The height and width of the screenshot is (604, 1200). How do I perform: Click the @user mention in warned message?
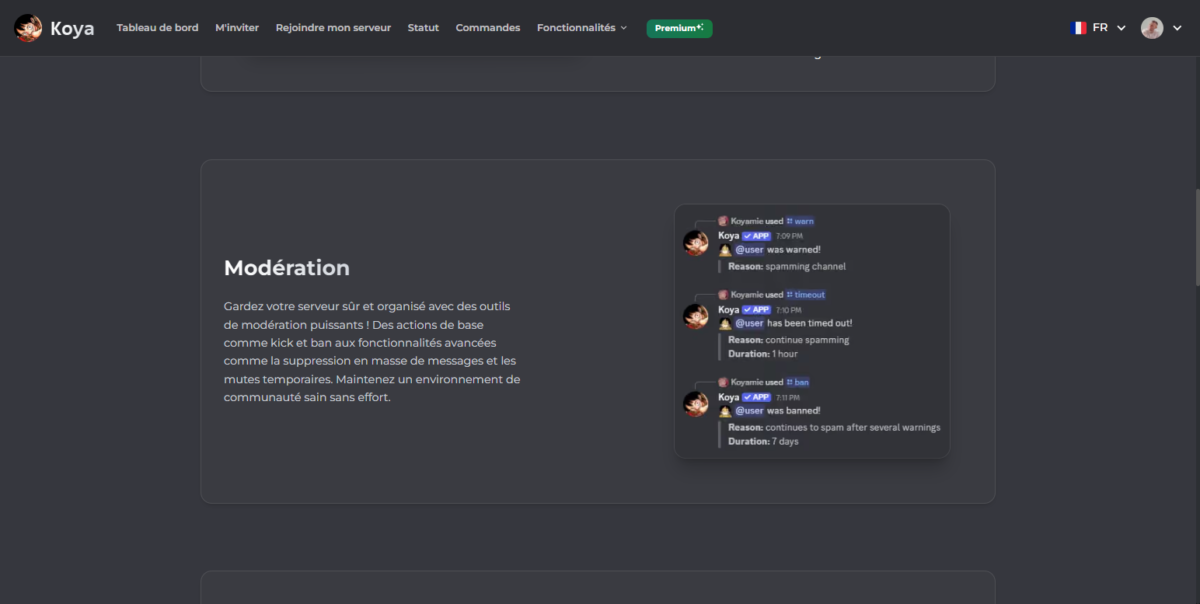point(750,250)
